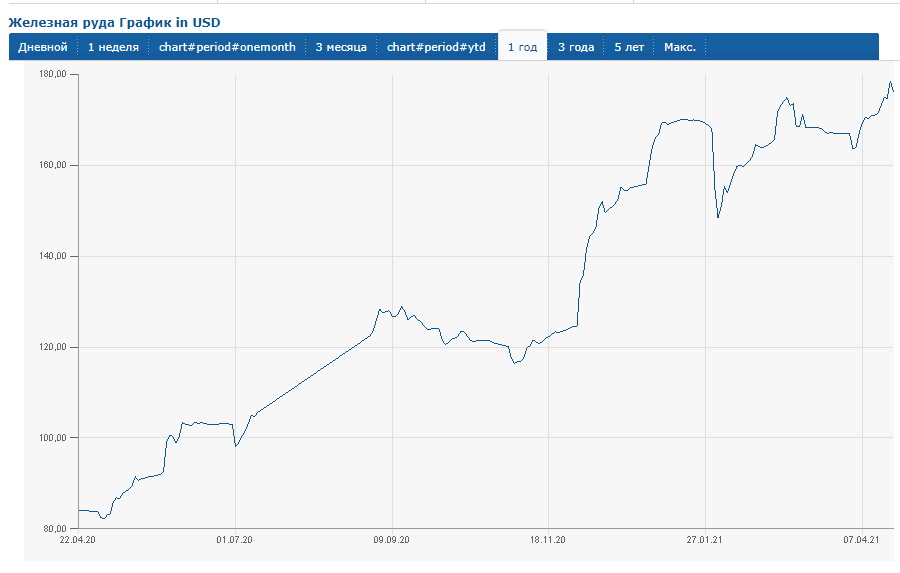Show the 5 лет chart range
Screen dimensions: 900x573
[629, 47]
